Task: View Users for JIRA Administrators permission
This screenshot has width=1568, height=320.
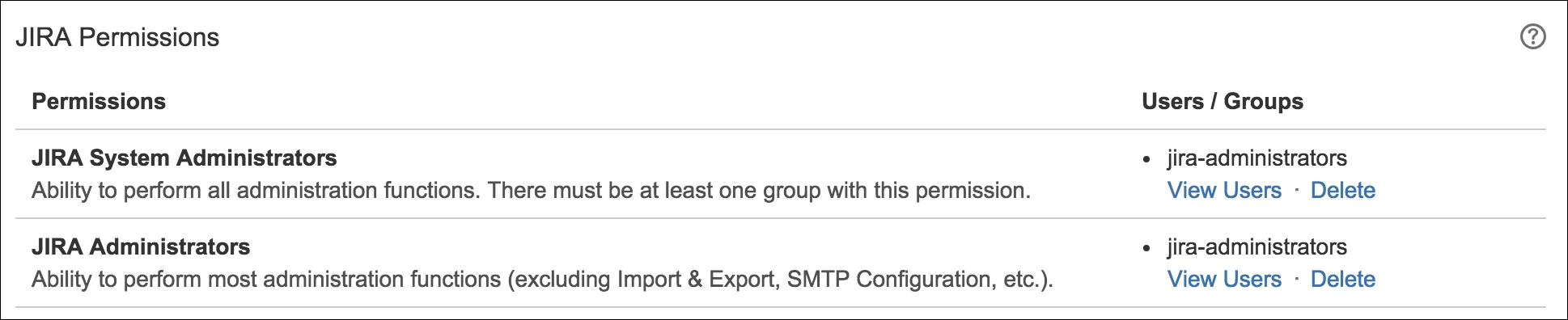Action: pos(1224,280)
